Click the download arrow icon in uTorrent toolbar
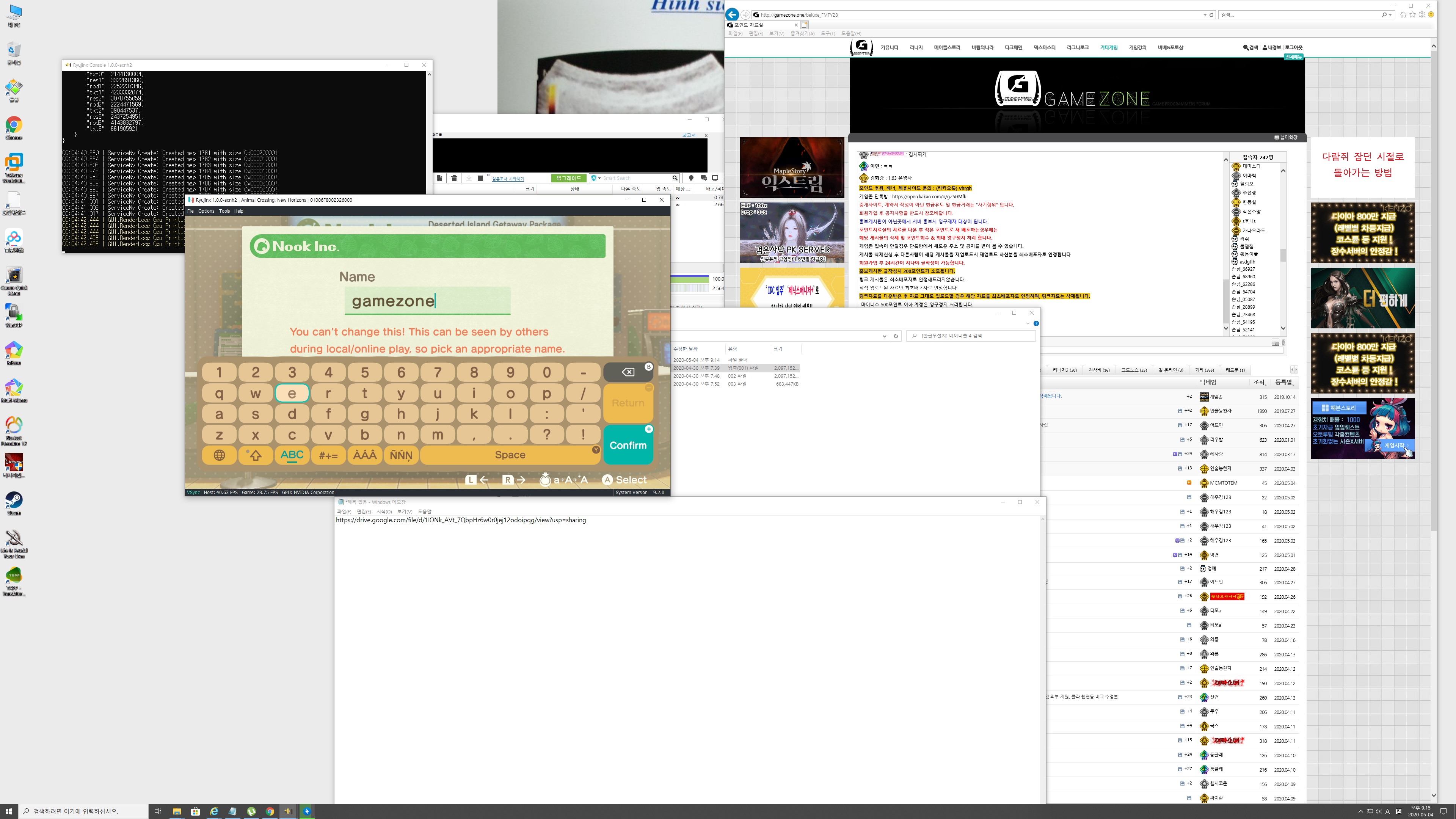The height and width of the screenshot is (819, 1456). [469, 178]
